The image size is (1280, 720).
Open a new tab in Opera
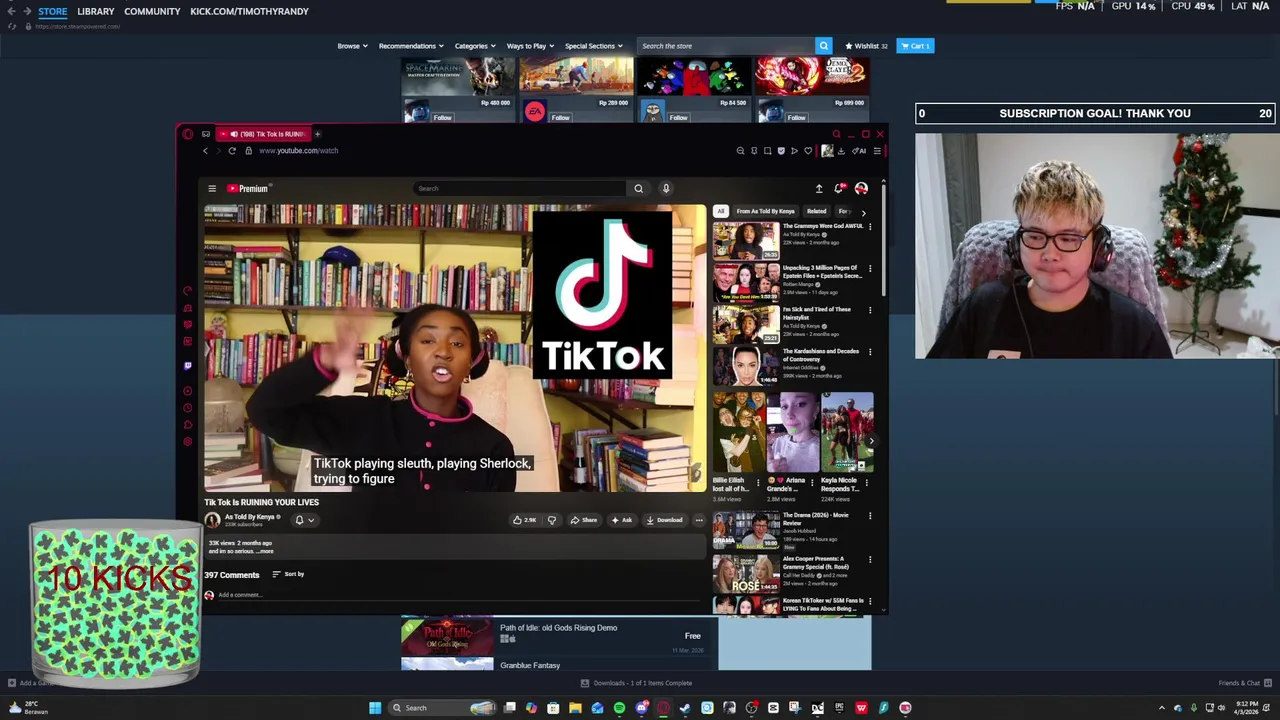pos(317,134)
